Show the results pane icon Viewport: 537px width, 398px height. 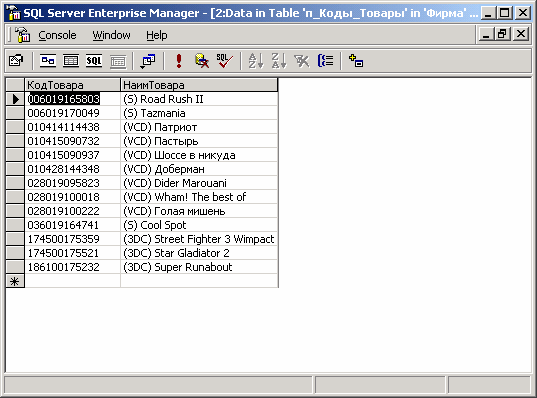(118, 61)
